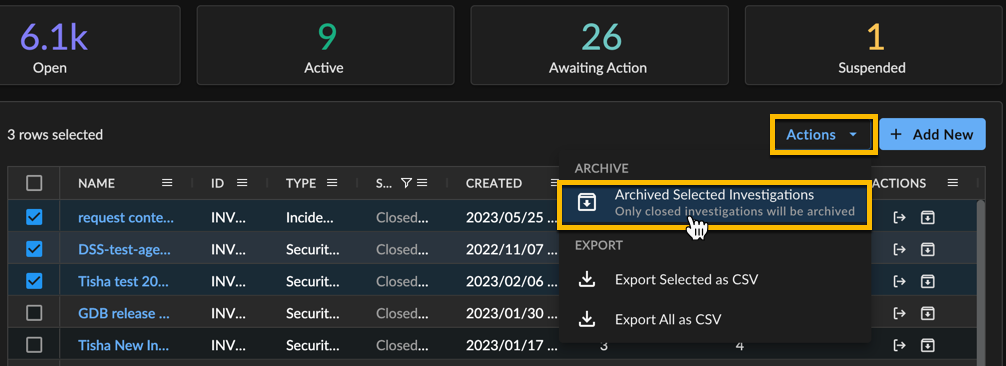Image resolution: width=1006 pixels, height=366 pixels.
Task: Uncheck the request conte... row checkbox
Action: (34, 218)
